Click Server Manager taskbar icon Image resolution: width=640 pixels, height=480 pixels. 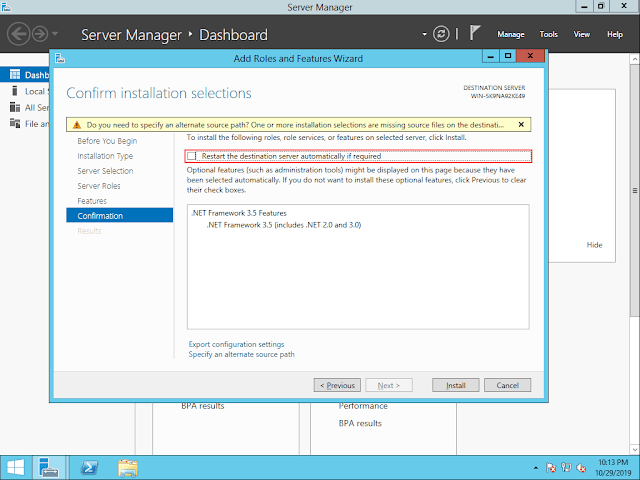tap(49, 468)
